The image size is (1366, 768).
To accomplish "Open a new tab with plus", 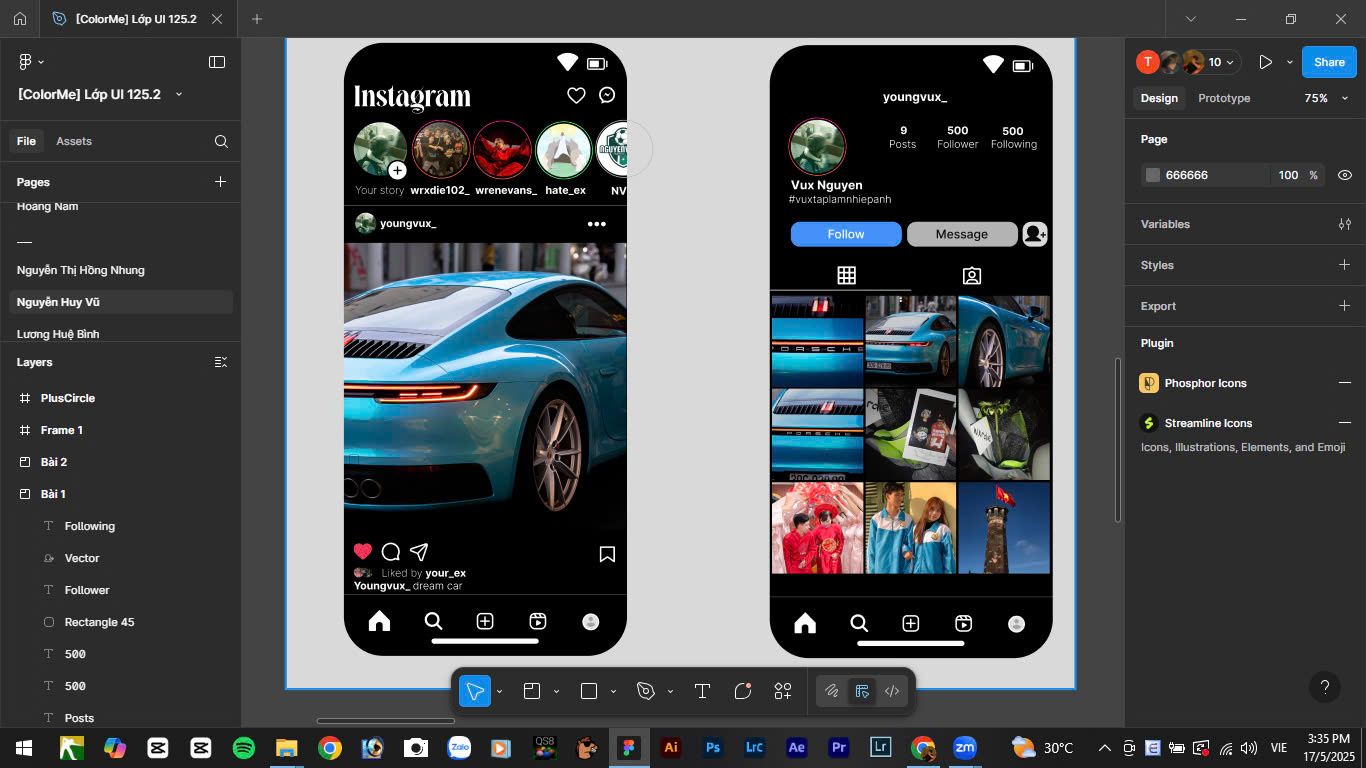I will 257,19.
